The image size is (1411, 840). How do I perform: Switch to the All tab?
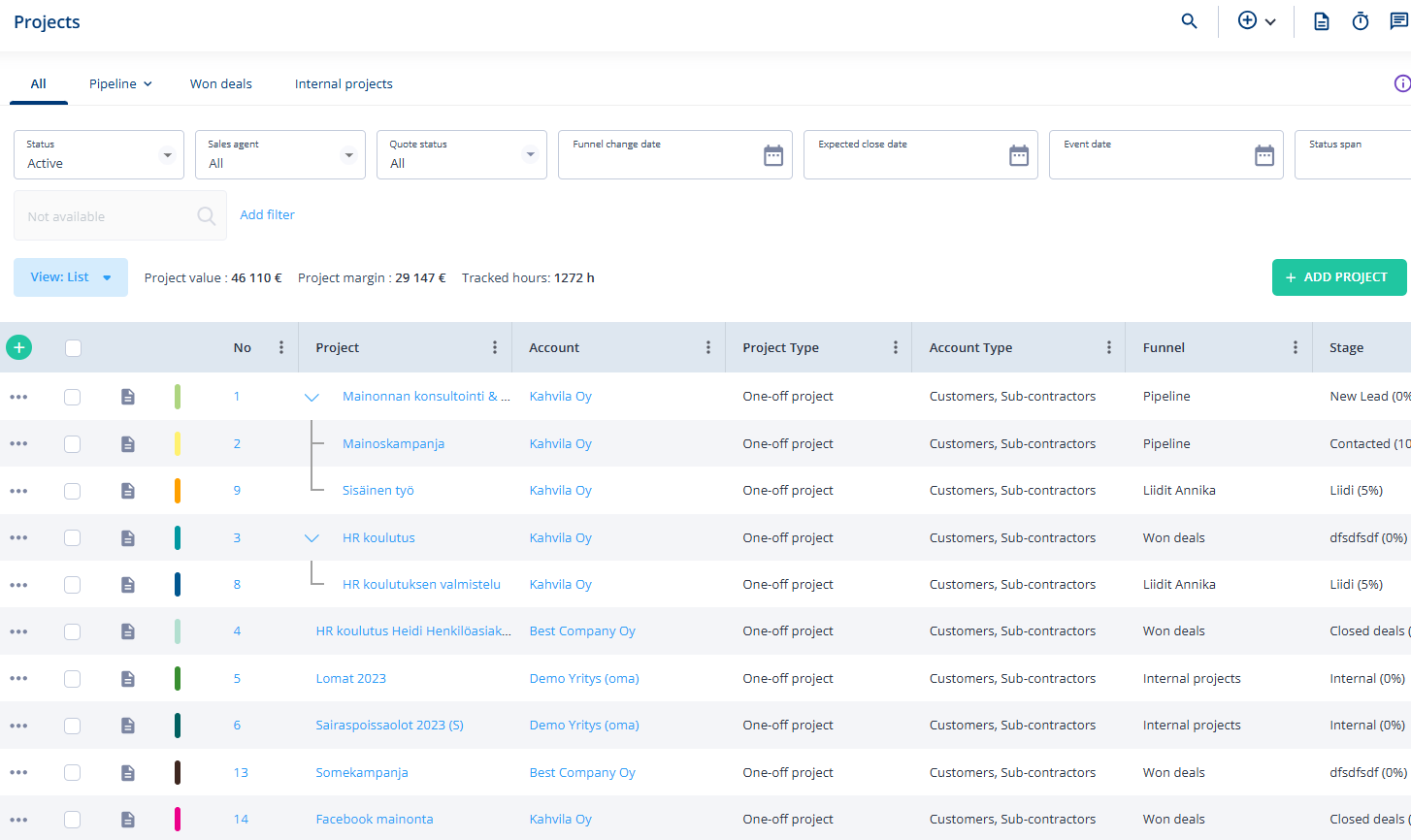click(x=39, y=83)
